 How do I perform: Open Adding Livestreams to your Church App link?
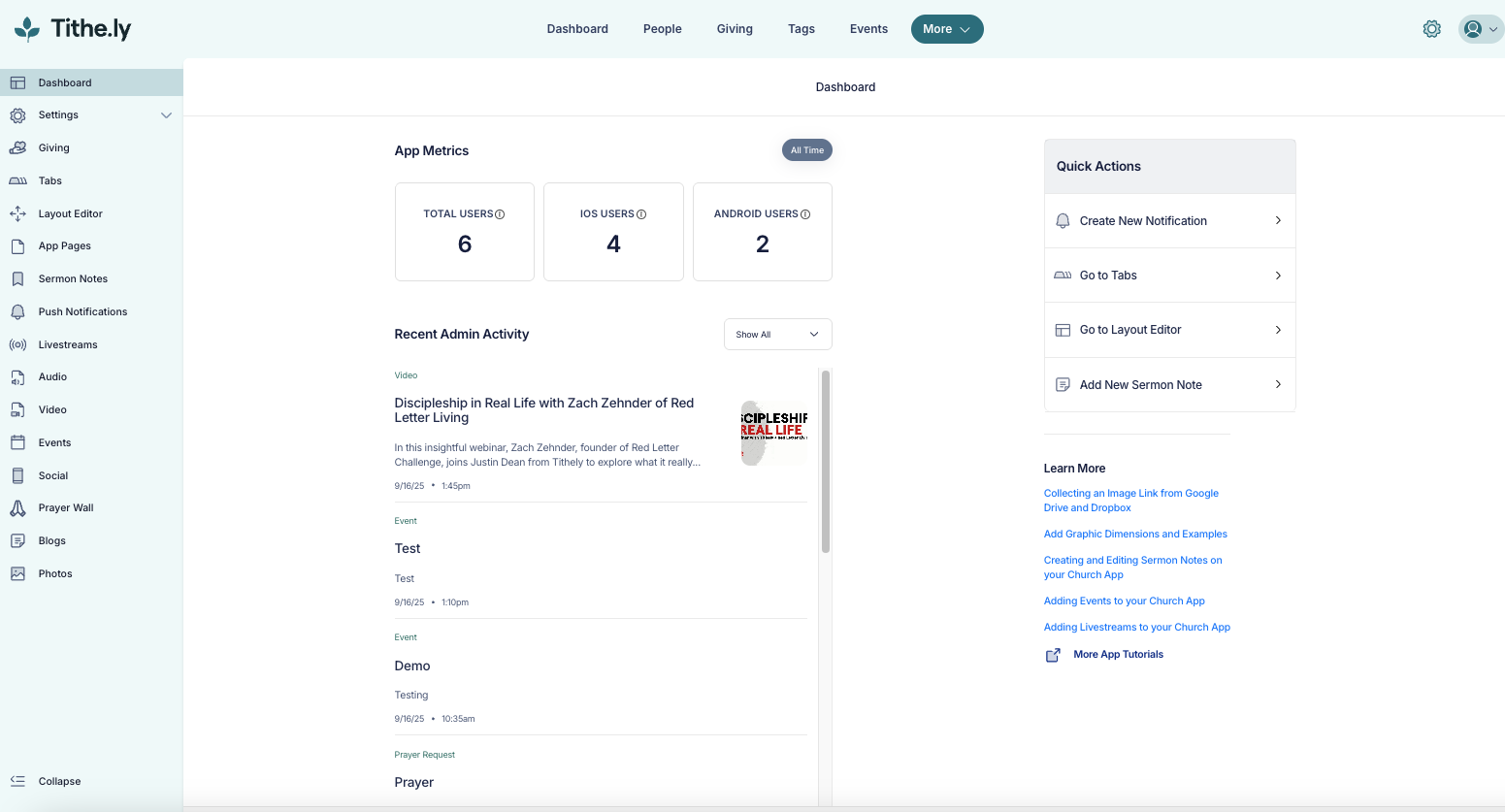pyautogui.click(x=1137, y=627)
